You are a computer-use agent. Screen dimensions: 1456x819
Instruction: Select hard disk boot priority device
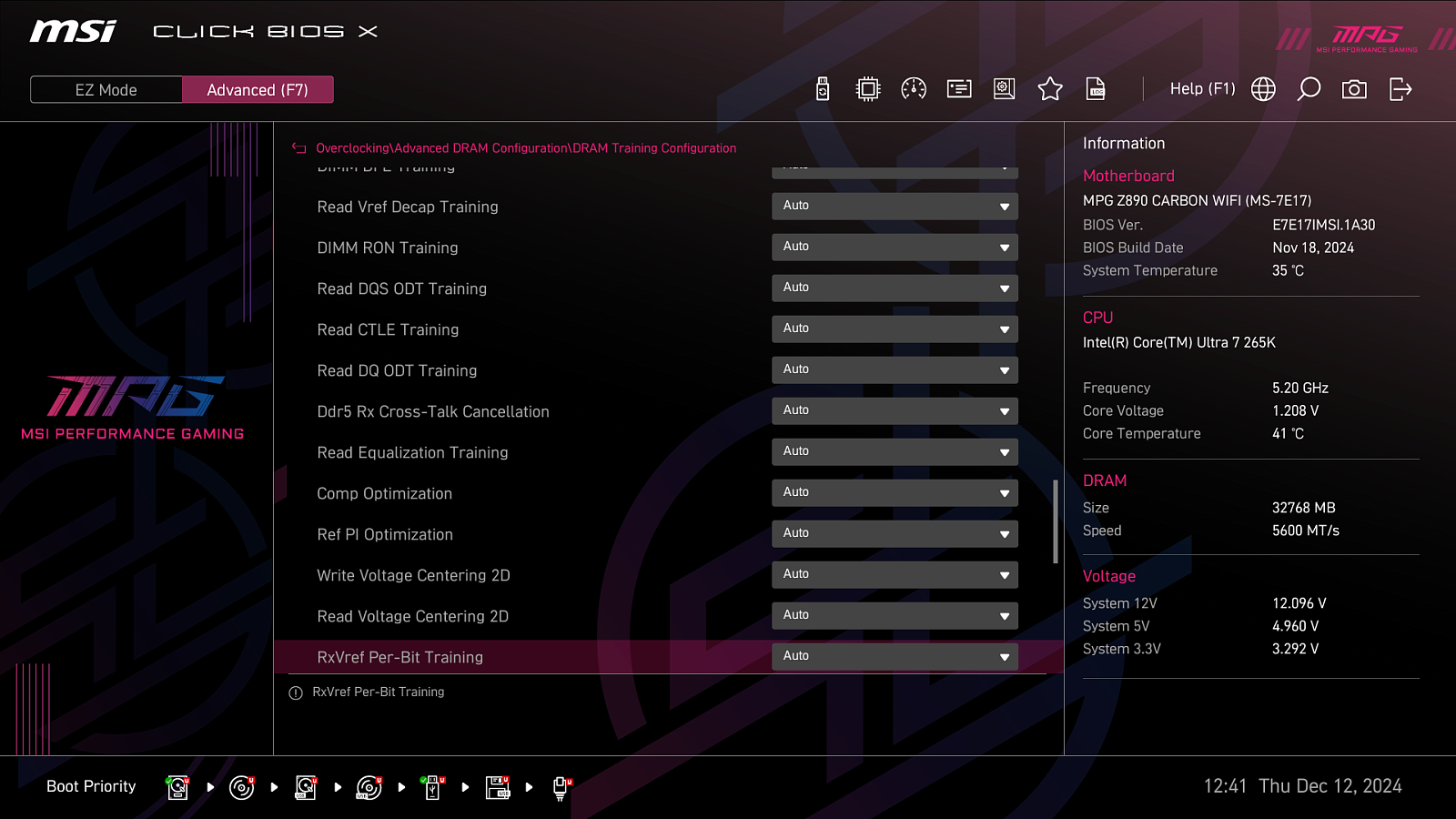click(x=177, y=787)
